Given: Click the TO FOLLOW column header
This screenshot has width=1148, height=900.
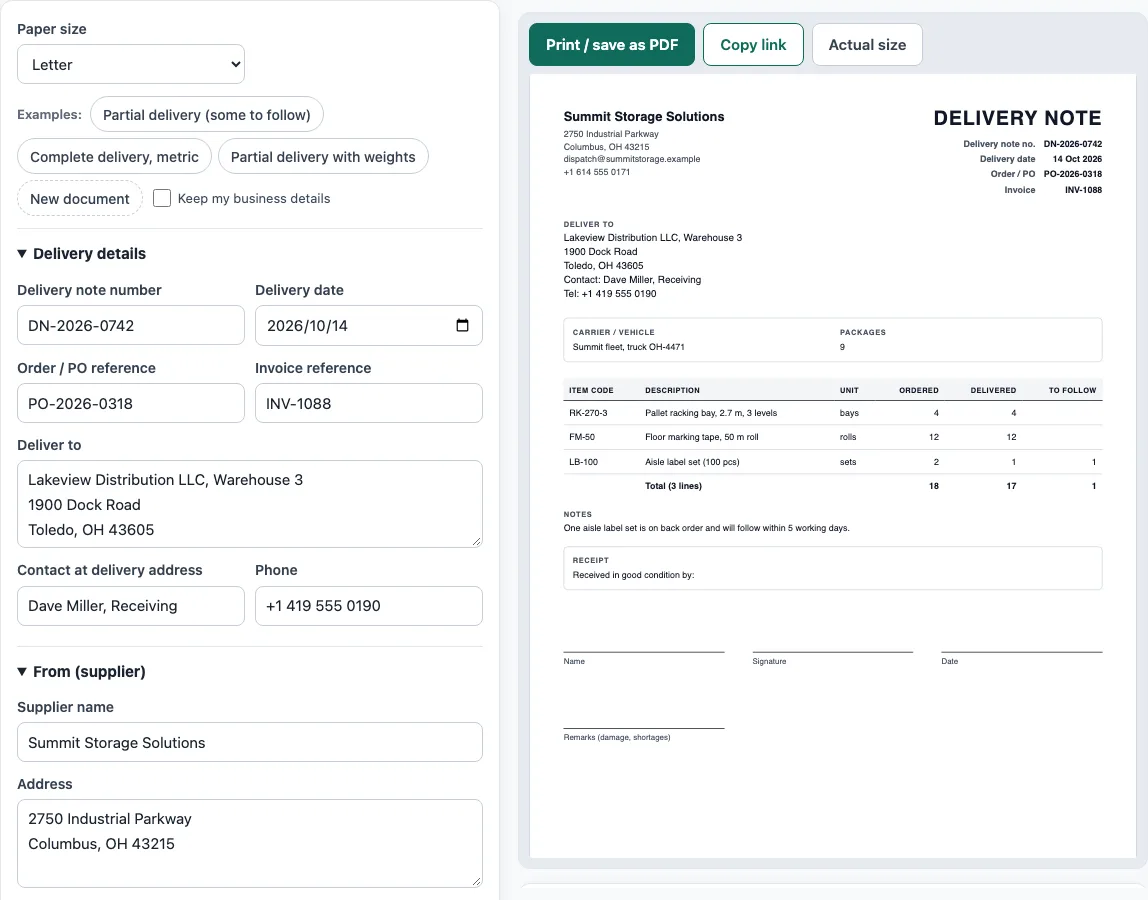Looking at the screenshot, I should coord(1072,390).
